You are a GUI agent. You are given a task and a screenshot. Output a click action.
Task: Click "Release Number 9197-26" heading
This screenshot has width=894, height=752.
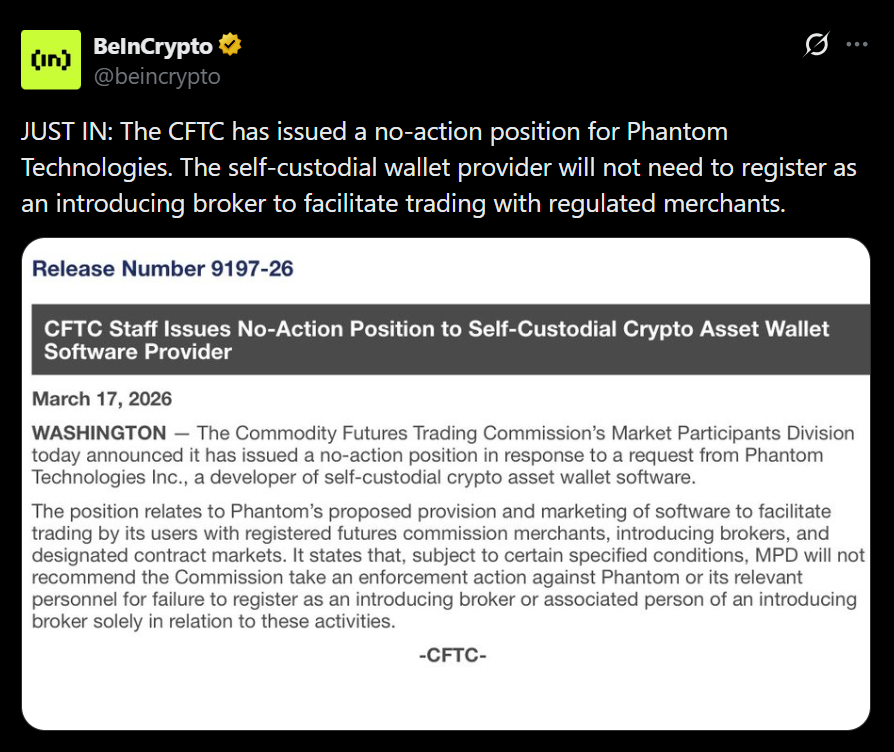click(162, 268)
